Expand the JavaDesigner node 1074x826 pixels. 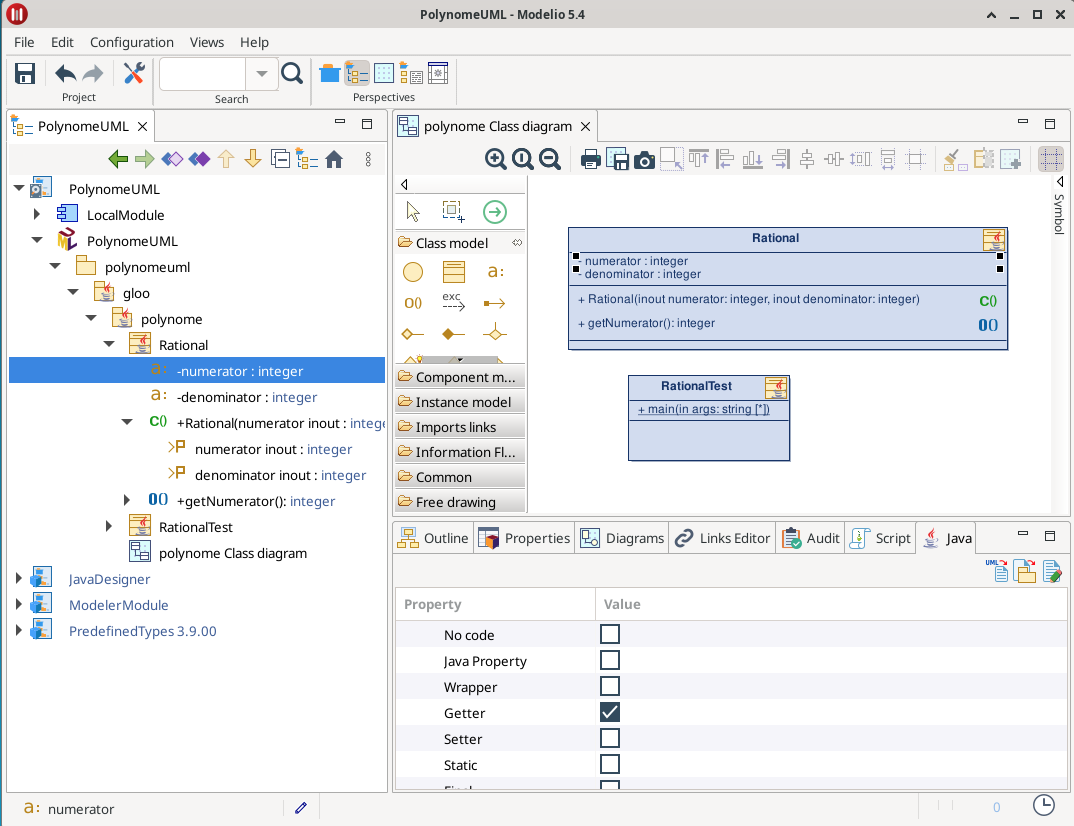[x=18, y=579]
